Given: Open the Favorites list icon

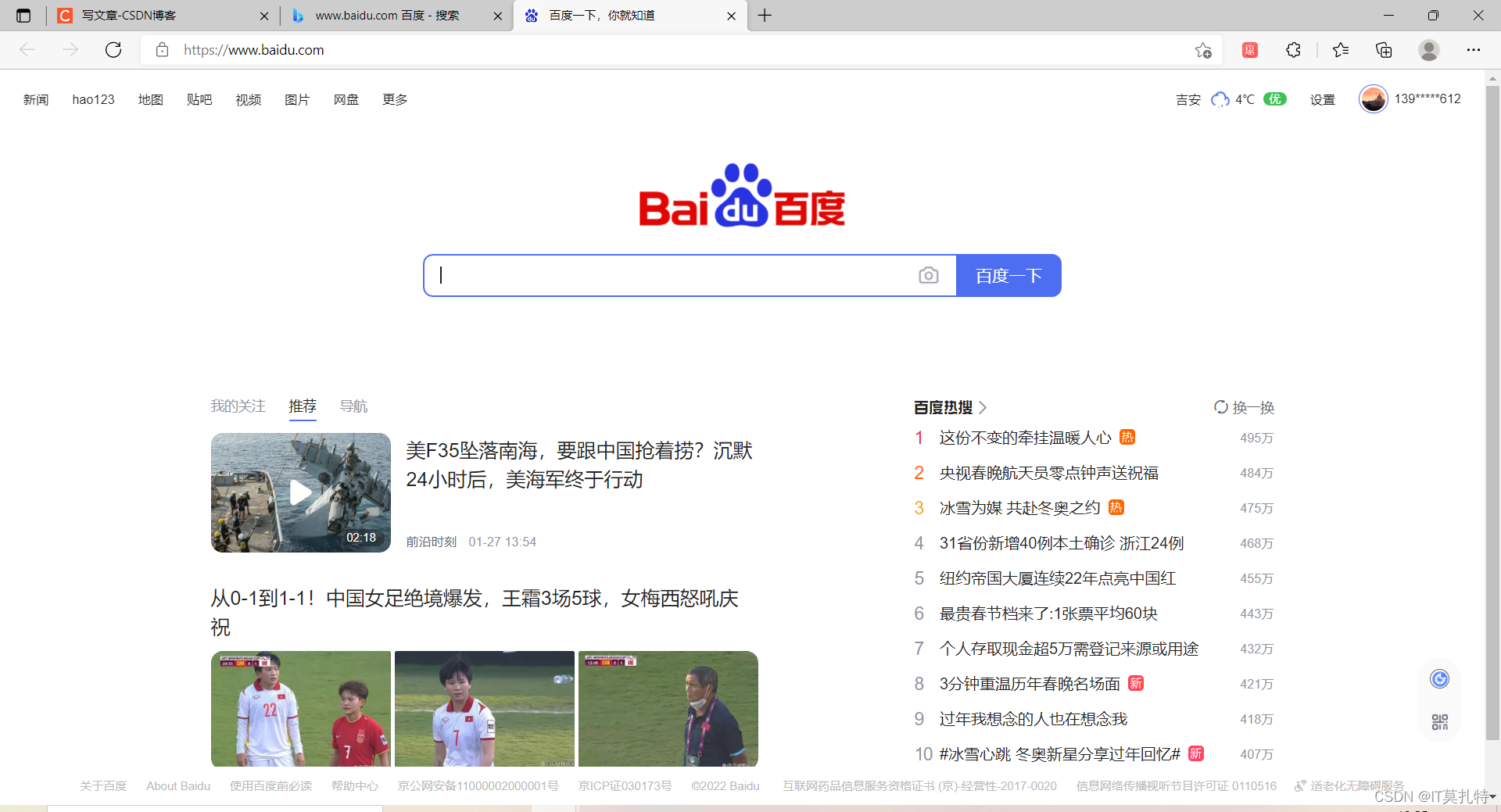Looking at the screenshot, I should pos(1341,50).
